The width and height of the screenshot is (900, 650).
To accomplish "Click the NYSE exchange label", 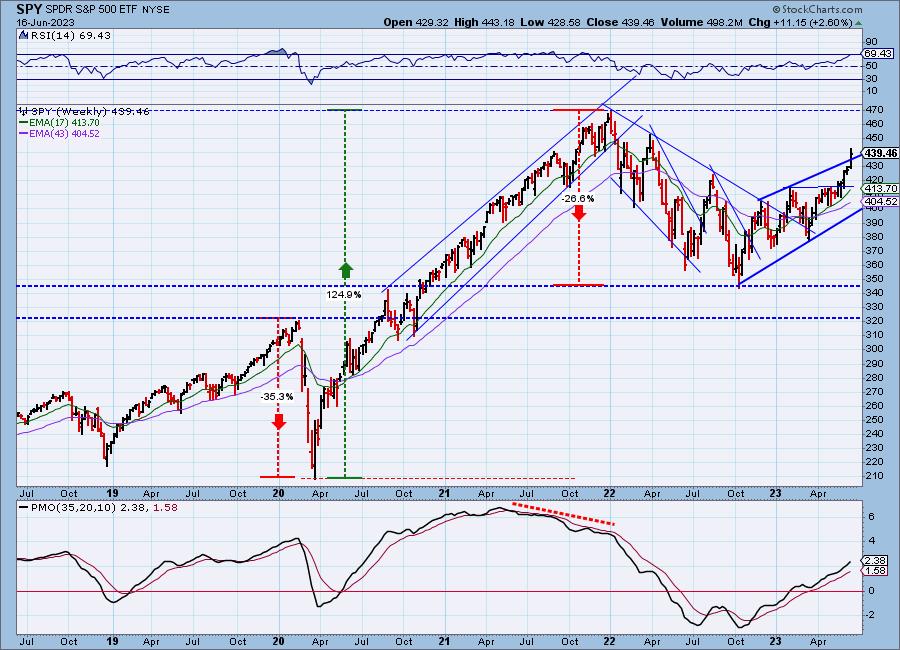I will [x=154, y=10].
